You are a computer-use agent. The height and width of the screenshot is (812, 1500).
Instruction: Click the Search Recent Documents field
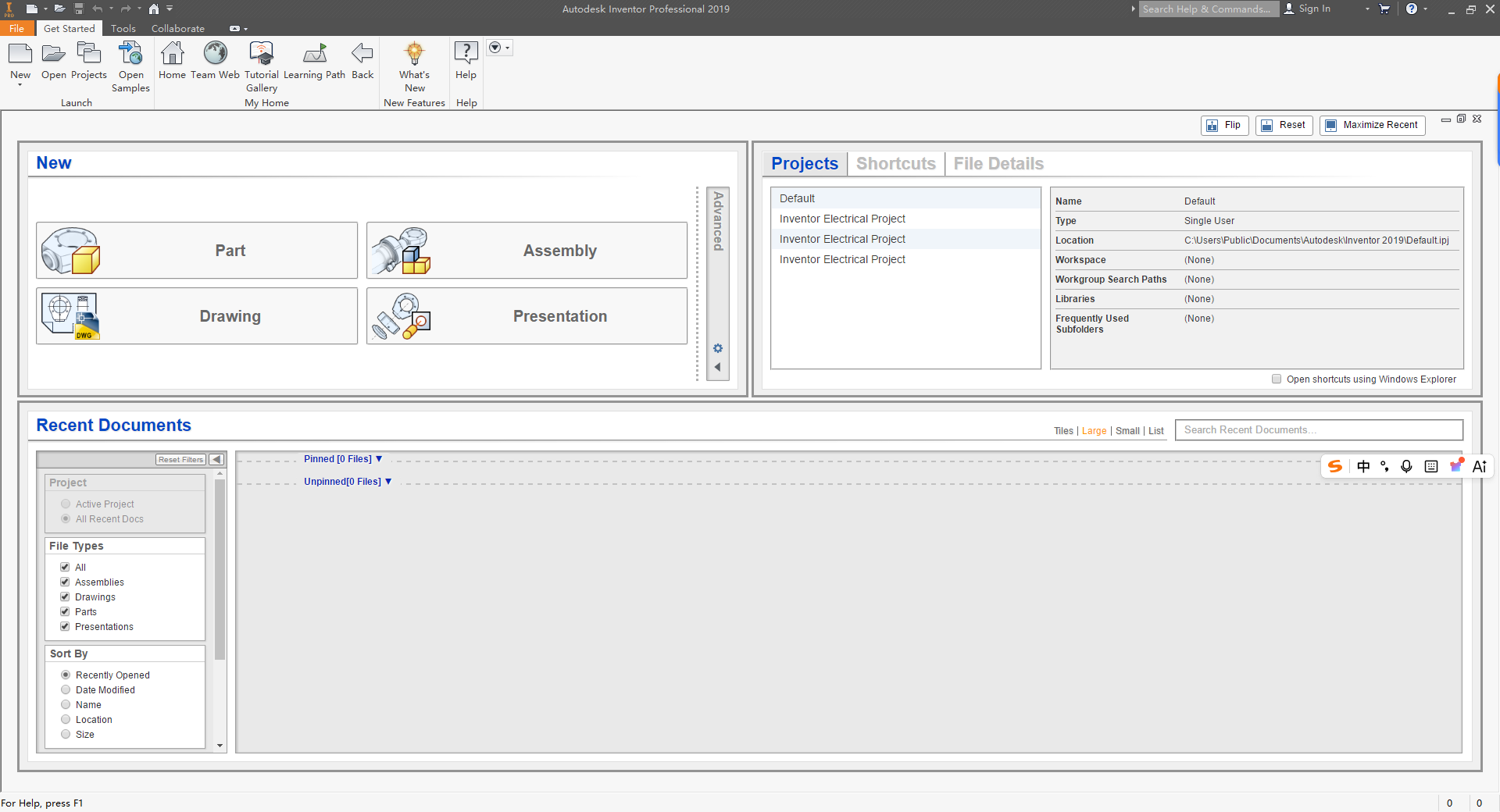pos(1319,429)
